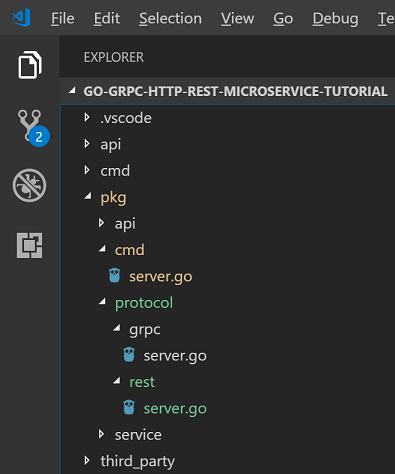
Task: Click gopher icon of server.go under cmd
Action: point(115,276)
